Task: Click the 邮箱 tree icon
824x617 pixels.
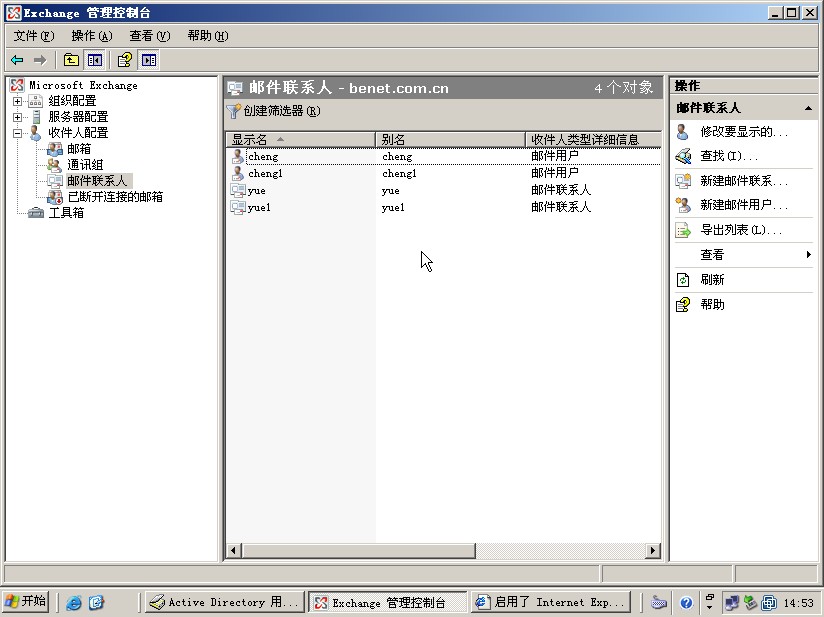Action: (55, 149)
